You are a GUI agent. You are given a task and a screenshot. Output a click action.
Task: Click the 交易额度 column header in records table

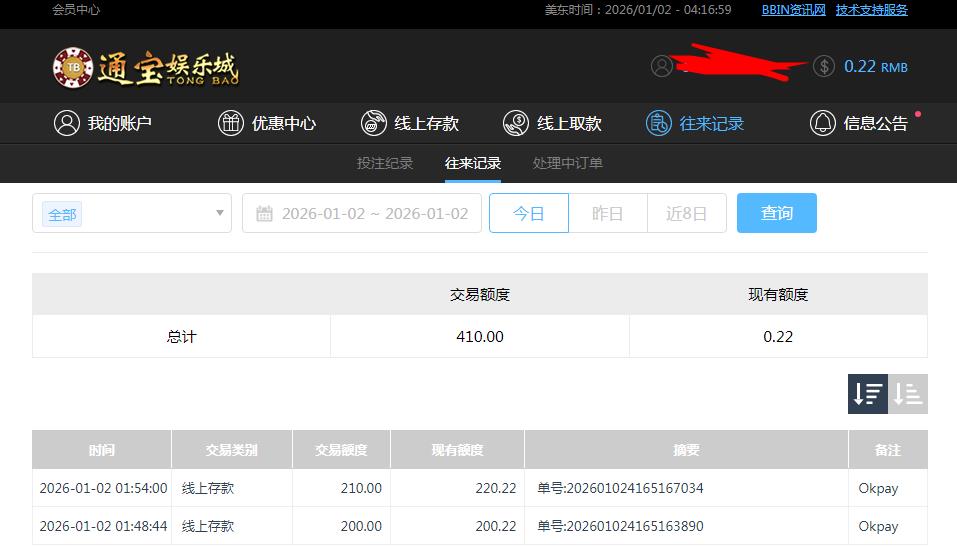[341, 450]
